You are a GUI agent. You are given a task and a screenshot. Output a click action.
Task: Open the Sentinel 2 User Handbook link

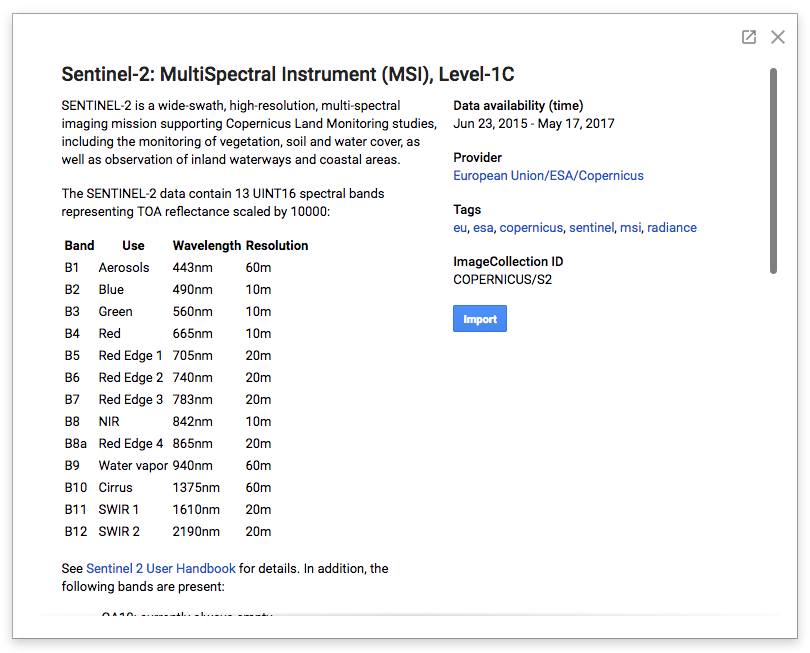pos(161,569)
